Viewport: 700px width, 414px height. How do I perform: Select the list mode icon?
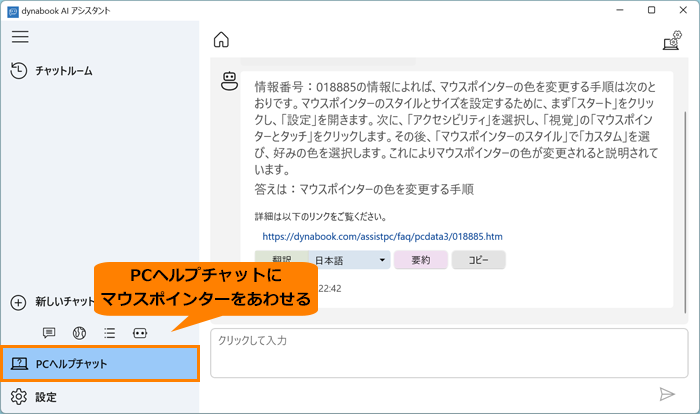tap(109, 333)
